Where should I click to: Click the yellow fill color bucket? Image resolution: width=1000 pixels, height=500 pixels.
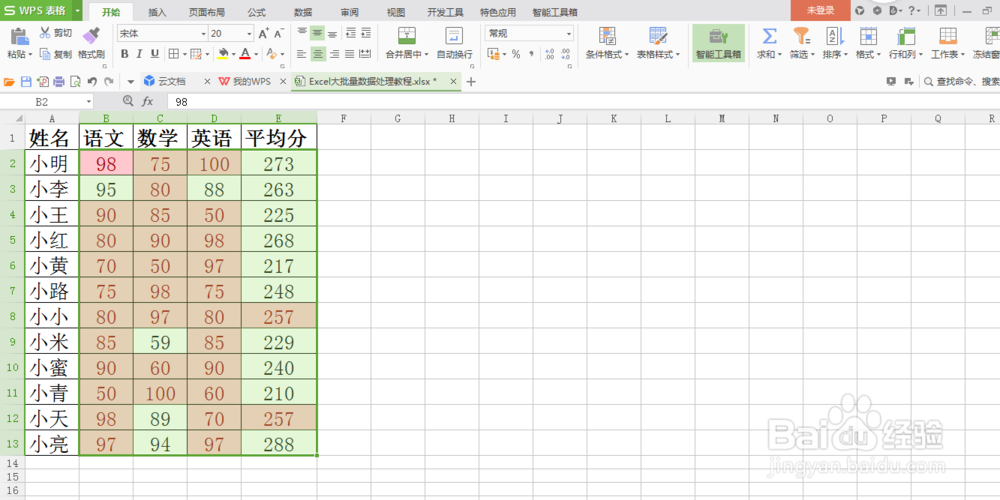pyautogui.click(x=223, y=54)
